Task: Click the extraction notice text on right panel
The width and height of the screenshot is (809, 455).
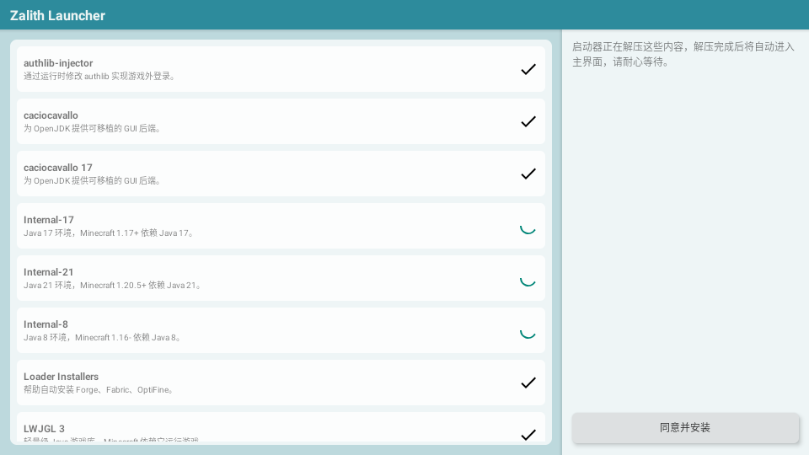Action: [x=682, y=54]
